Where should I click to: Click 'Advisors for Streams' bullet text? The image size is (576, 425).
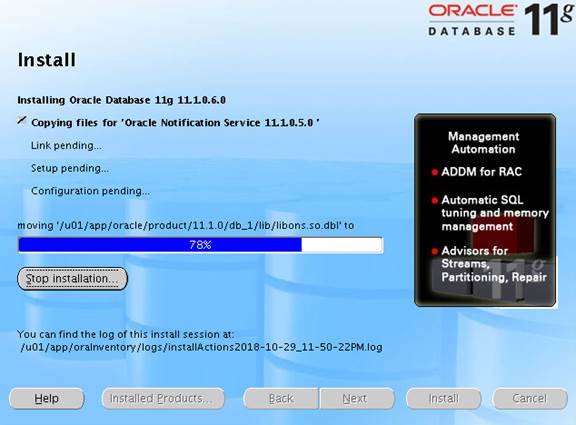click(494, 264)
